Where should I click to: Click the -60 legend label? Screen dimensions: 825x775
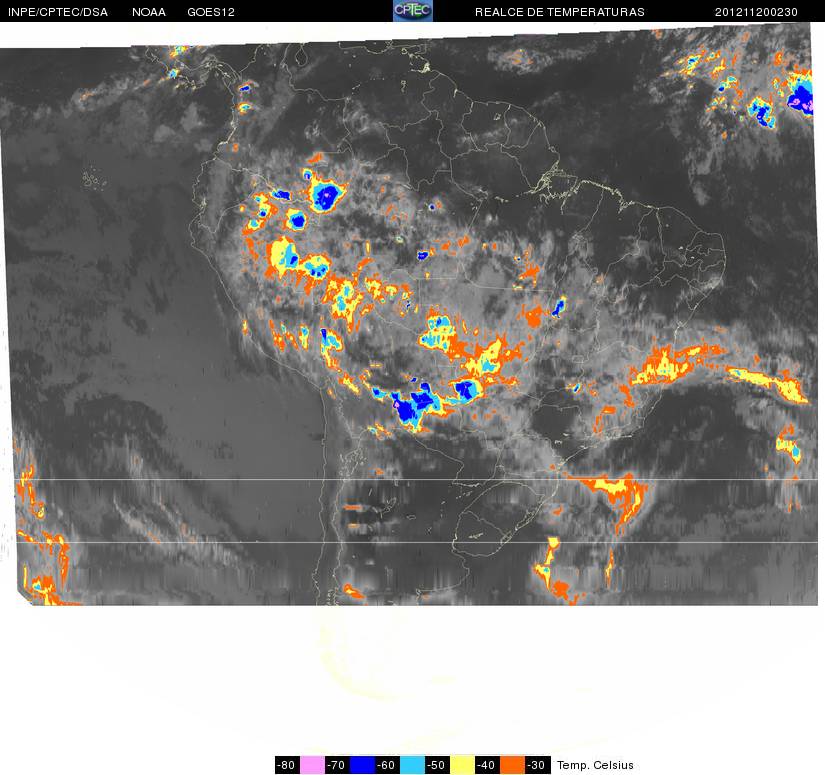click(x=387, y=765)
